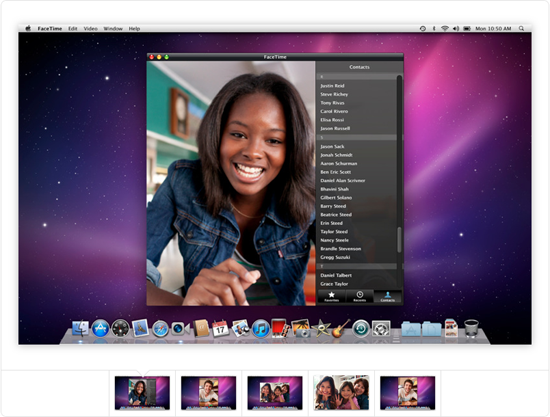The width and height of the screenshot is (550, 417).
Task: Launch the App Store from the Dock
Action: (x=100, y=329)
